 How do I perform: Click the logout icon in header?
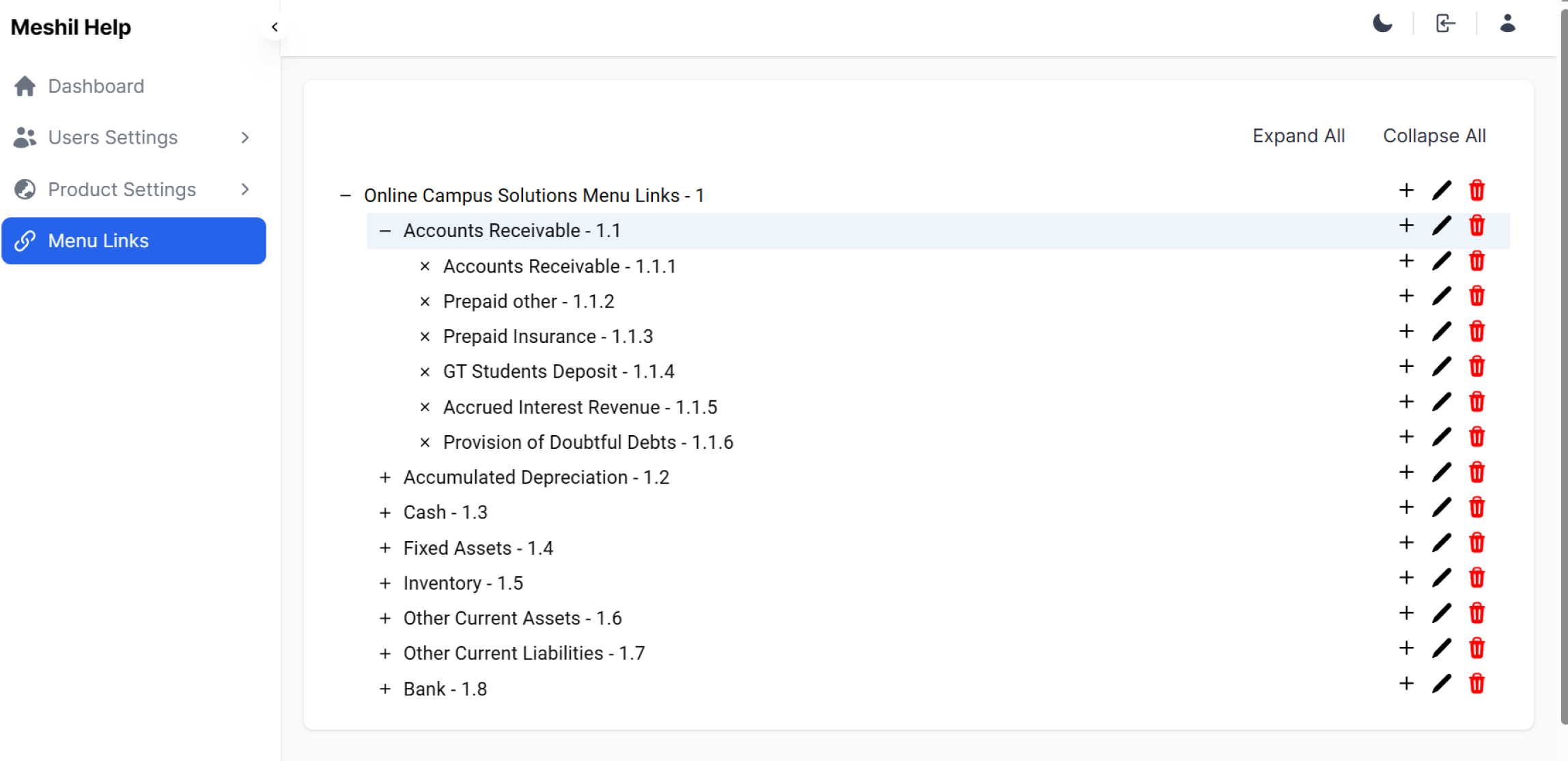point(1445,24)
